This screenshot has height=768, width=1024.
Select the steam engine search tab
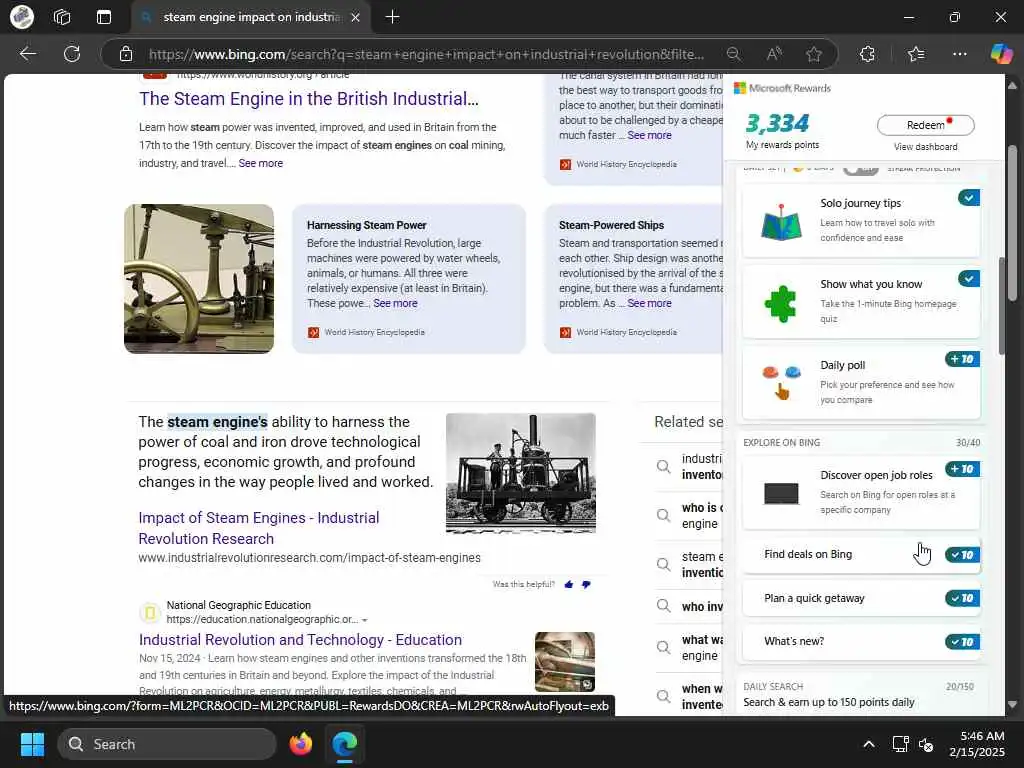point(251,18)
